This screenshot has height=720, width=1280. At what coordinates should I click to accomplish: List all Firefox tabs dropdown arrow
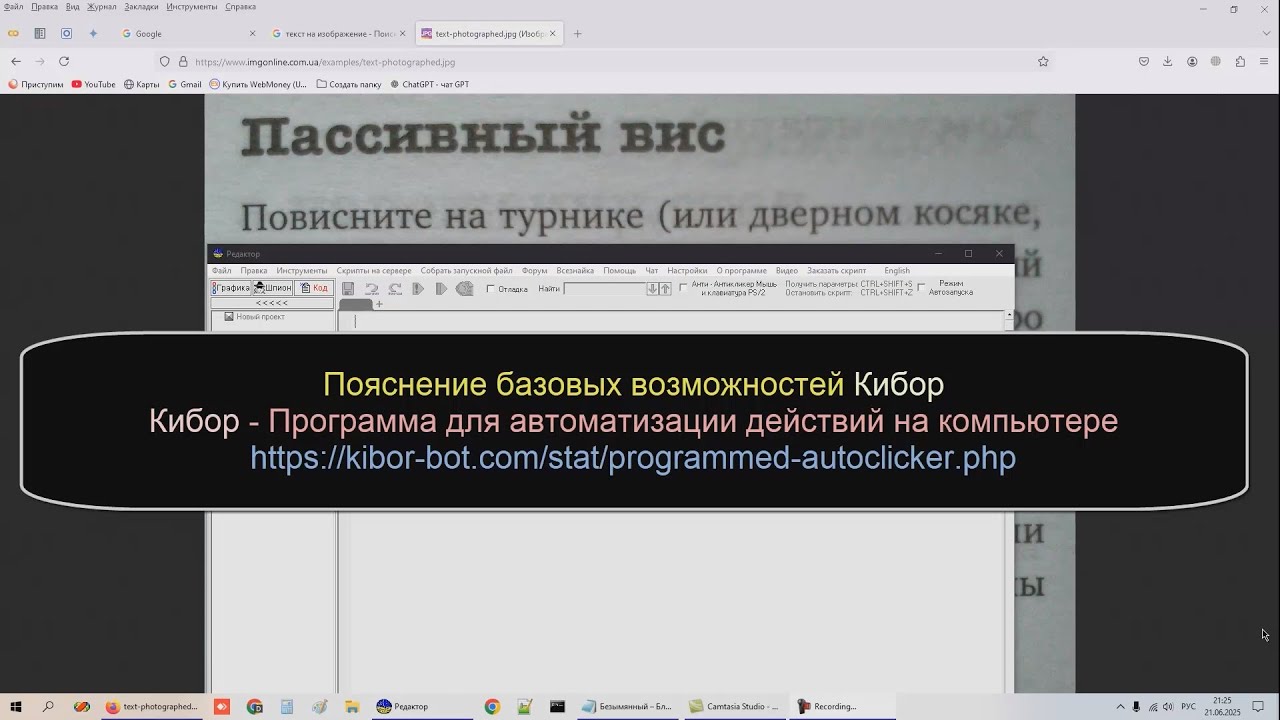(1266, 33)
